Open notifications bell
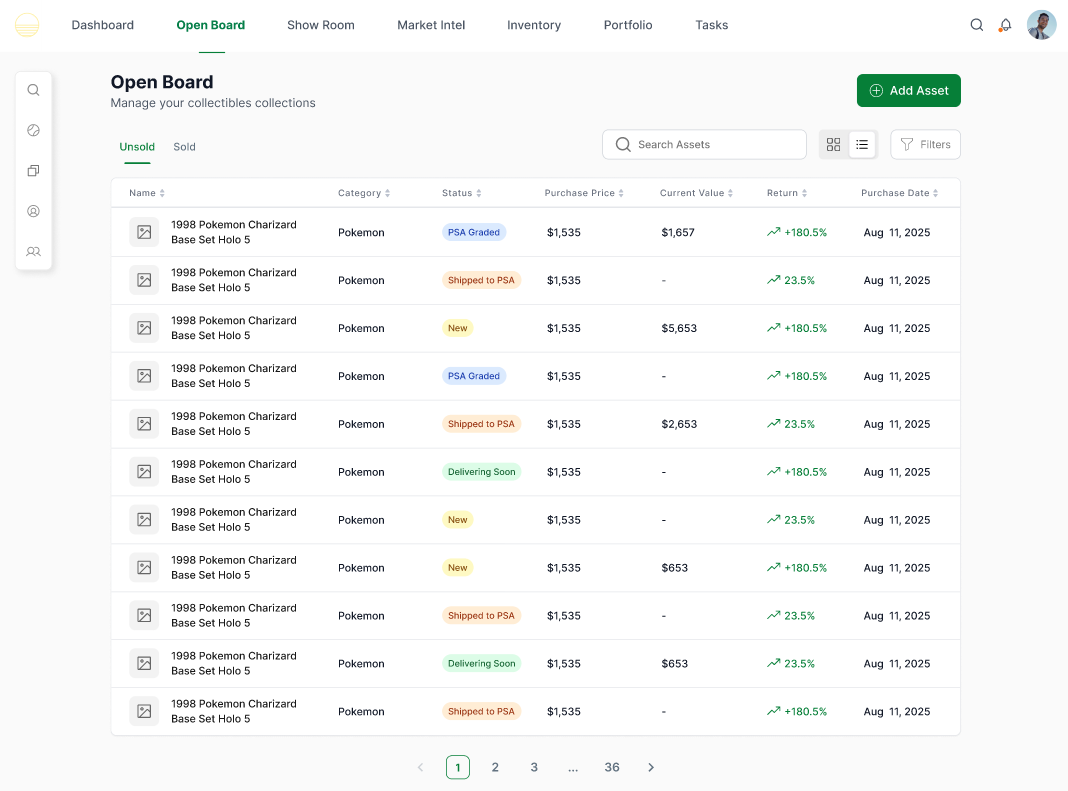 pyautogui.click(x=1005, y=25)
